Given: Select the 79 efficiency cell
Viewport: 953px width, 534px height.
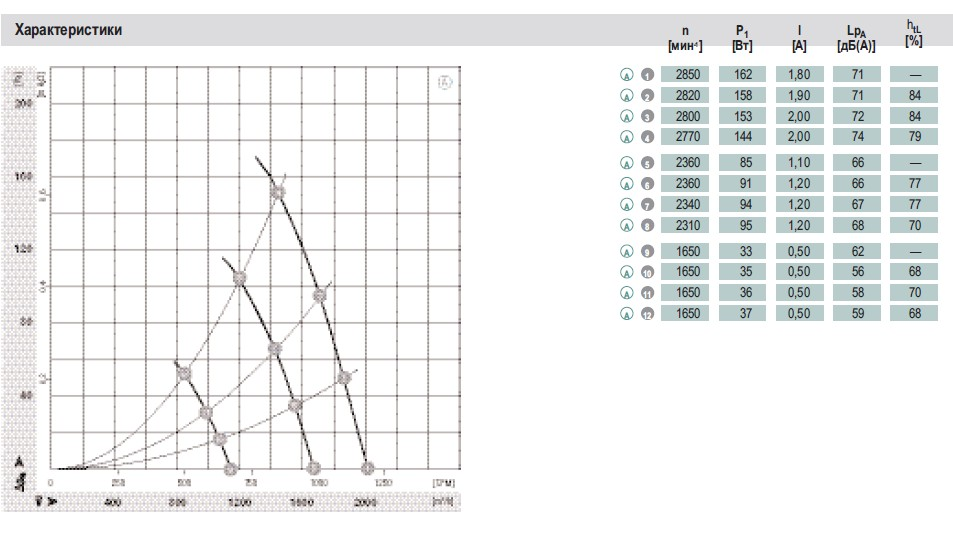Looking at the screenshot, I should click(913, 137).
